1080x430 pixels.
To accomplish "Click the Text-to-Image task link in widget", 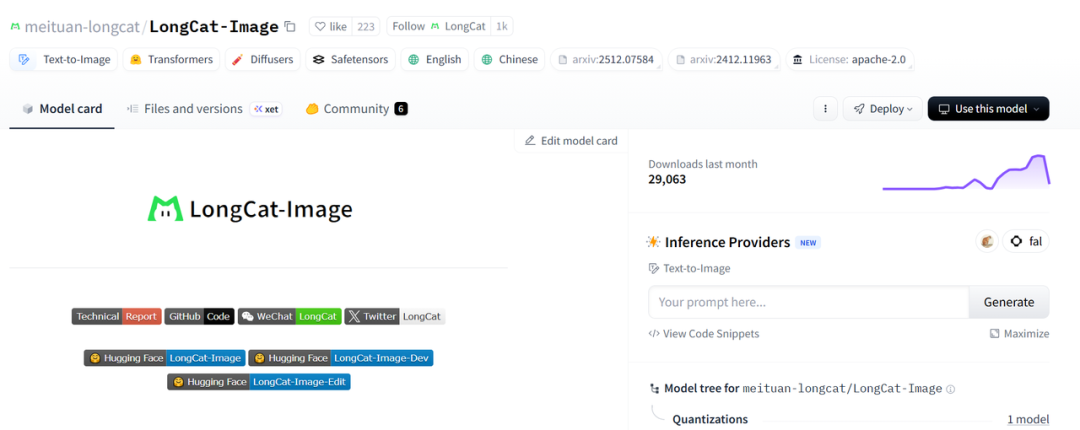I will click(689, 269).
